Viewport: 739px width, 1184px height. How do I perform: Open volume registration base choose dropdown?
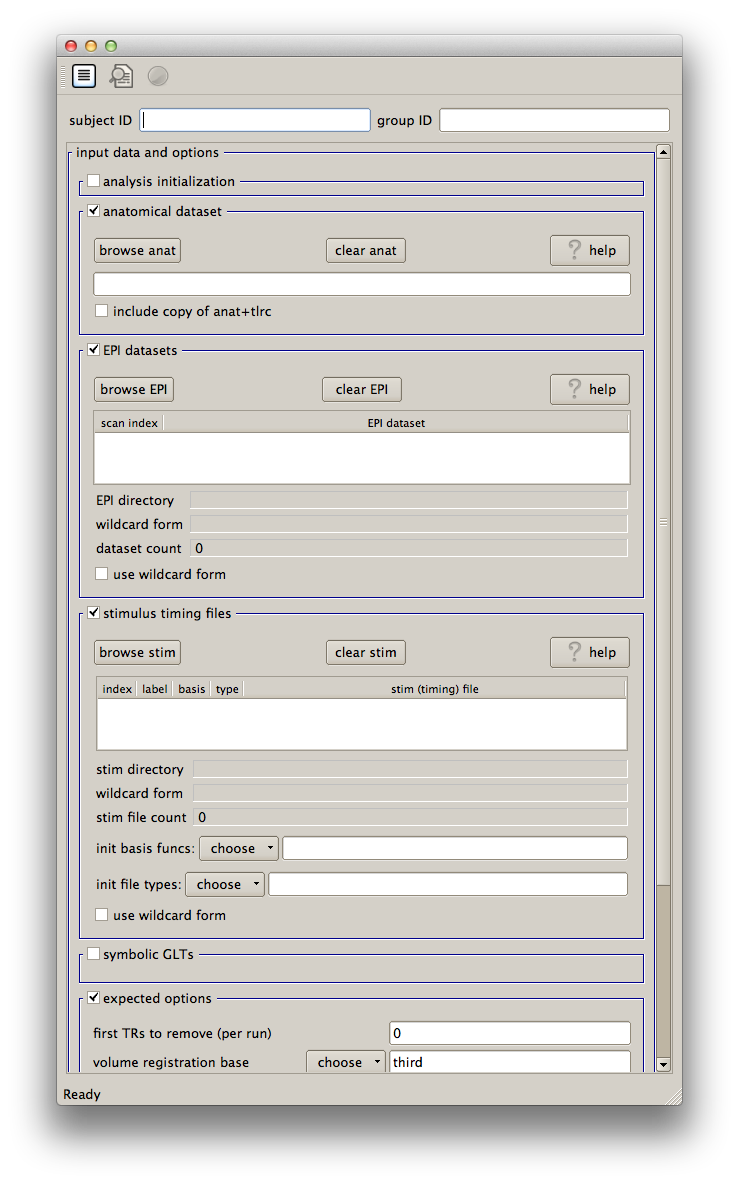346,1062
